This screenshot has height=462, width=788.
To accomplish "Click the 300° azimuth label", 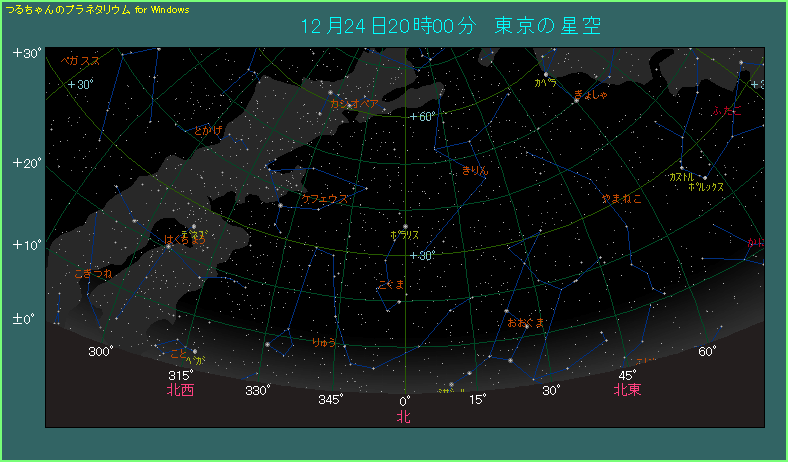I will [100, 351].
